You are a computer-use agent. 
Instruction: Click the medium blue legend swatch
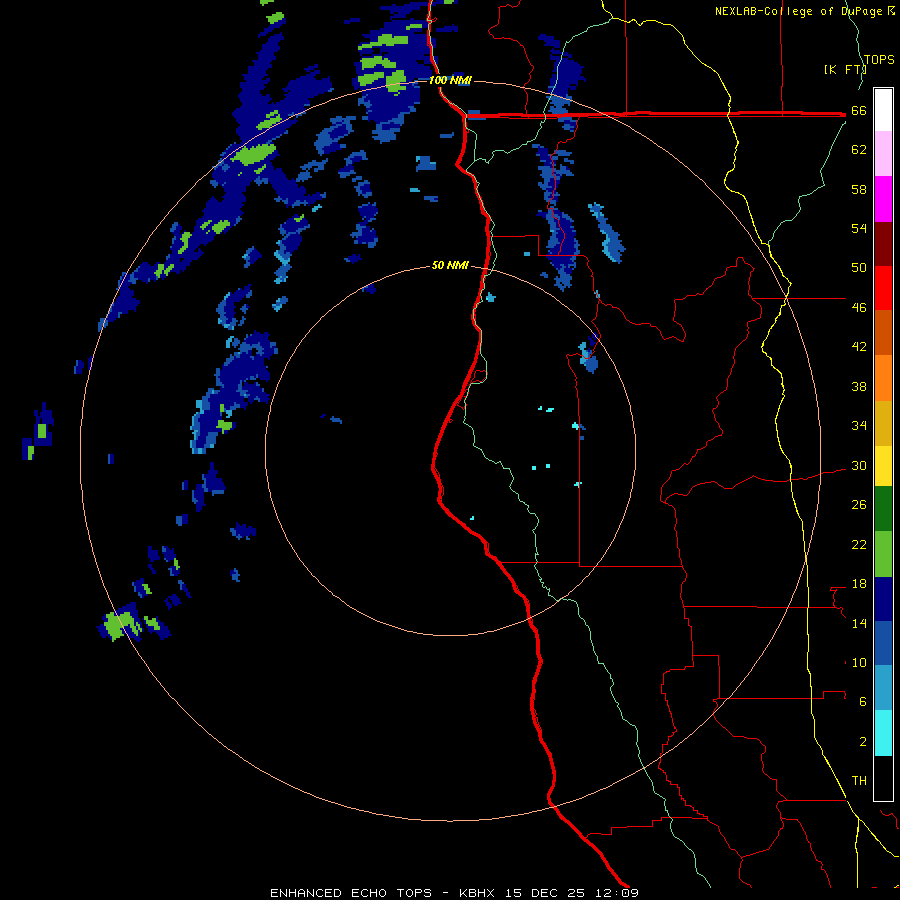[x=883, y=643]
